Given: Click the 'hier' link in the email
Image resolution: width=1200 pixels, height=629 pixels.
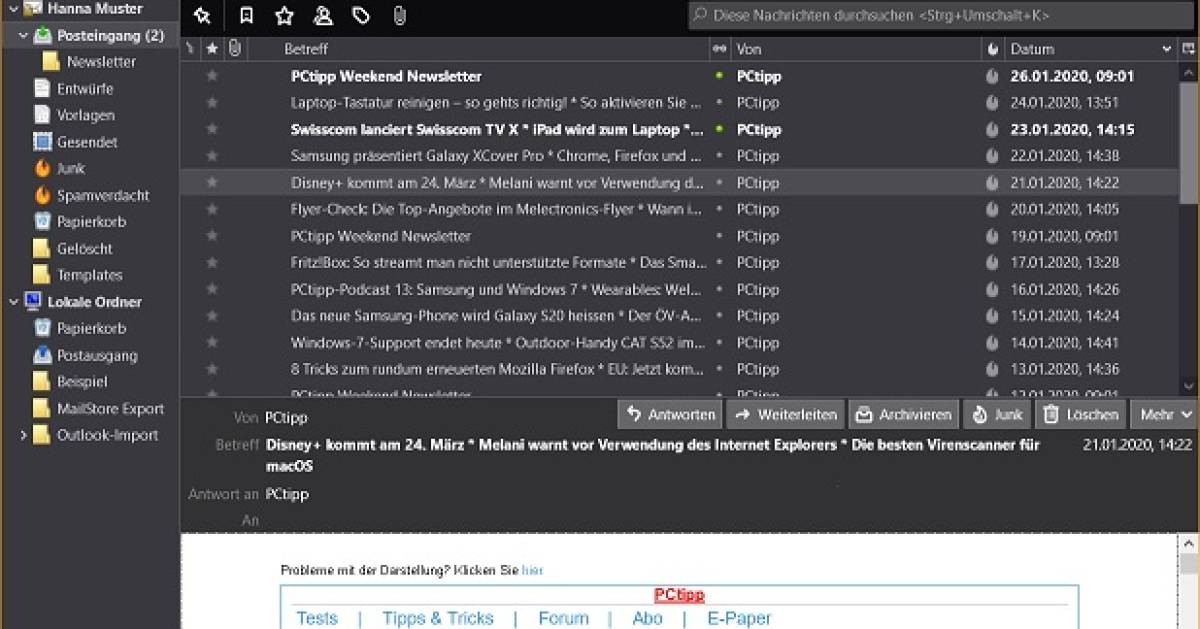Looking at the screenshot, I should point(532,570).
